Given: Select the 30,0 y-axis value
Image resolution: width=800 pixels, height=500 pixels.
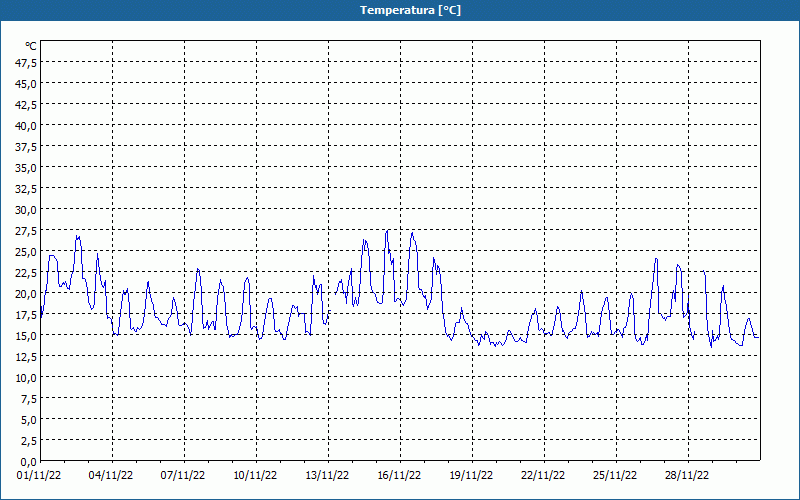Looking at the screenshot, I should coord(26,210).
